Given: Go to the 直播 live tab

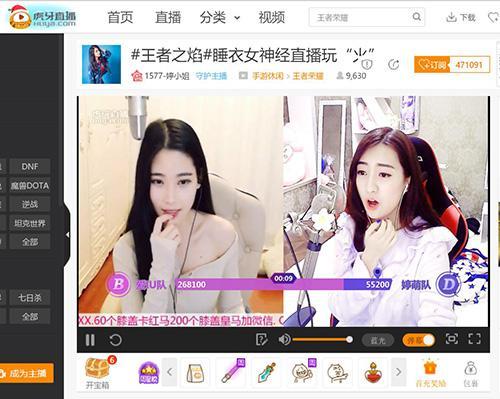Looking at the screenshot, I should (168, 17).
